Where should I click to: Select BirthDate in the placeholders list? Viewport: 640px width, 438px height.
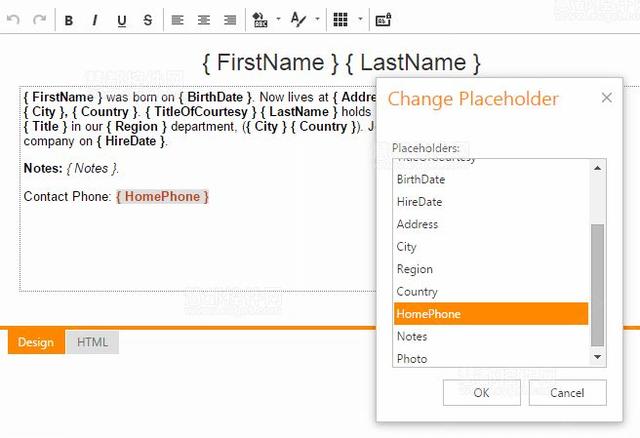tap(491, 179)
